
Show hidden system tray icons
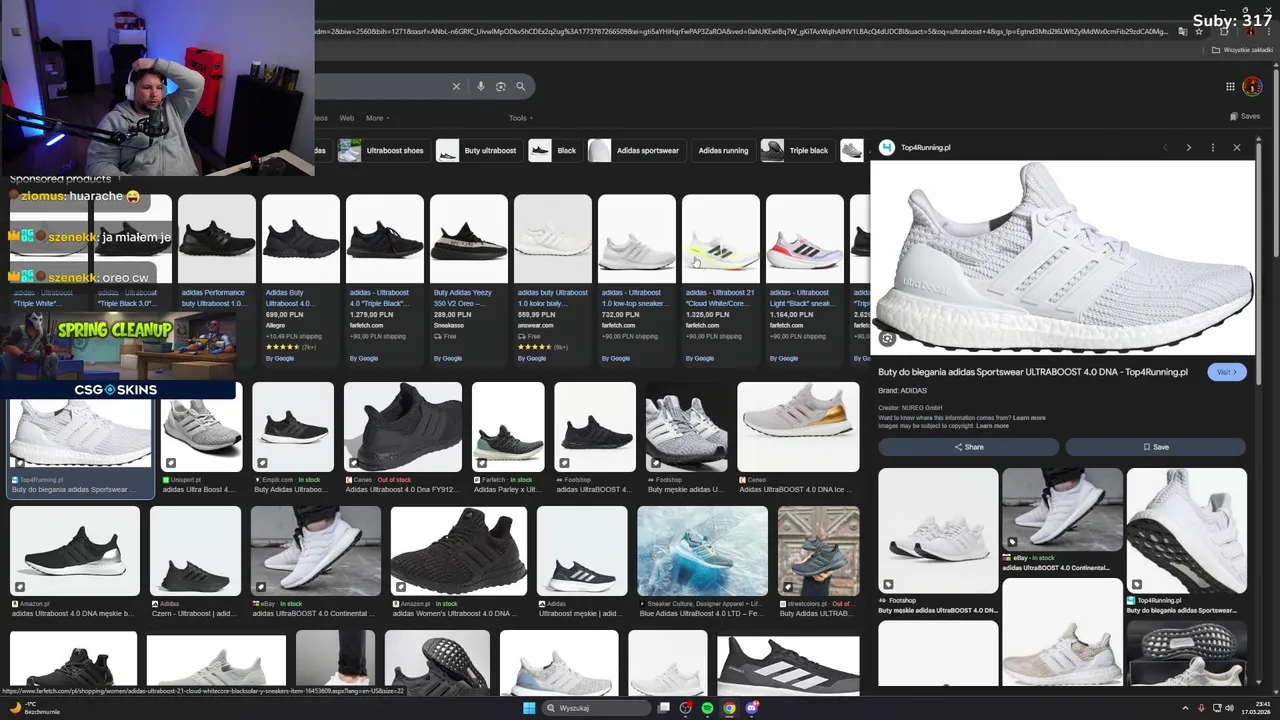click(1186, 708)
